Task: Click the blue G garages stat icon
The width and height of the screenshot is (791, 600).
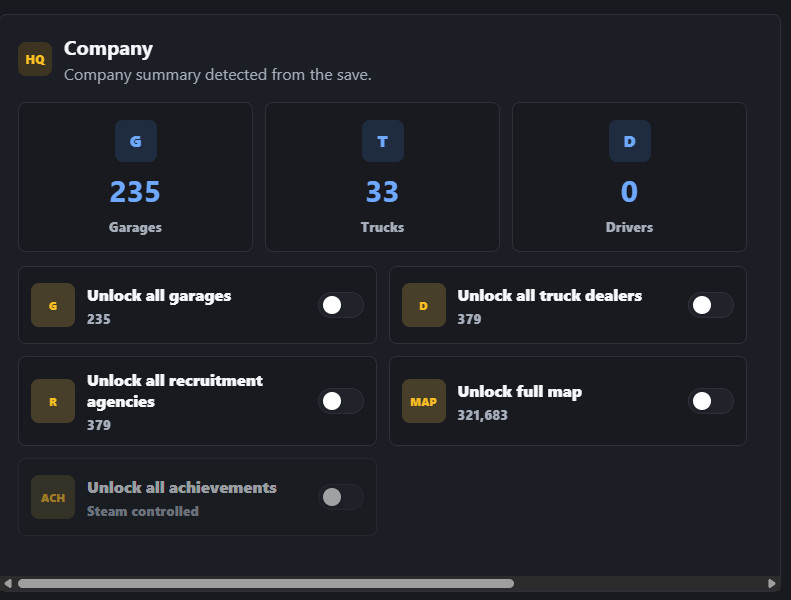Action: click(x=136, y=141)
